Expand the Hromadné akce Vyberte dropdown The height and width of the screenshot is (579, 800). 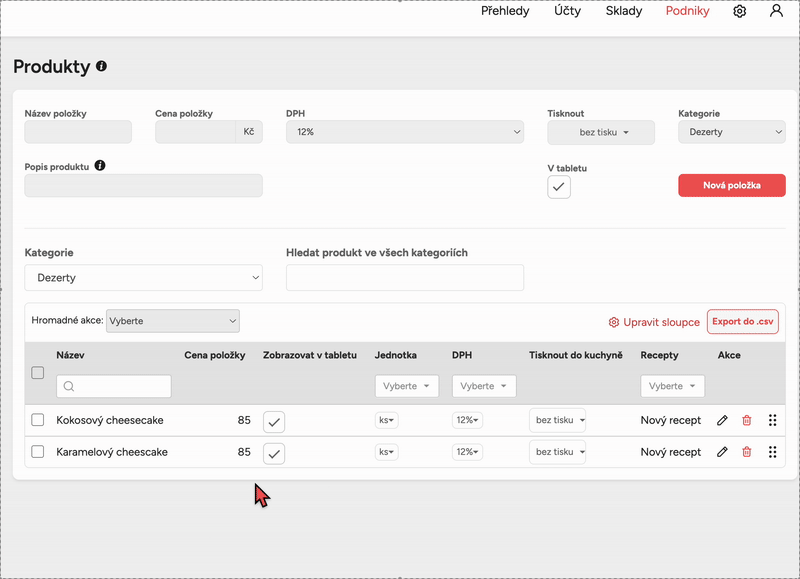pos(172,321)
